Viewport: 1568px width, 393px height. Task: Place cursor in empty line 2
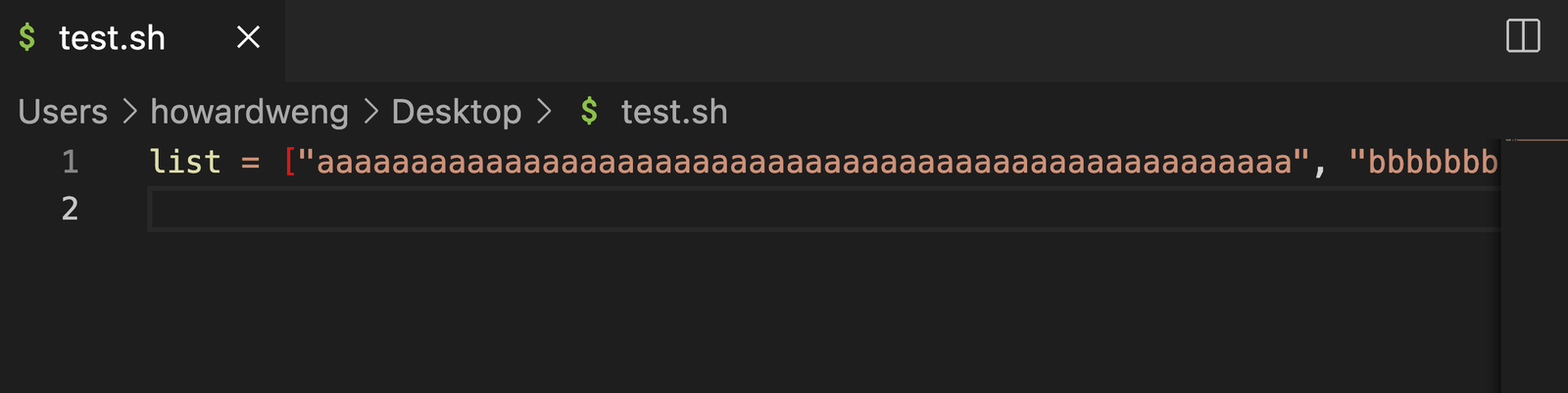click(x=784, y=209)
